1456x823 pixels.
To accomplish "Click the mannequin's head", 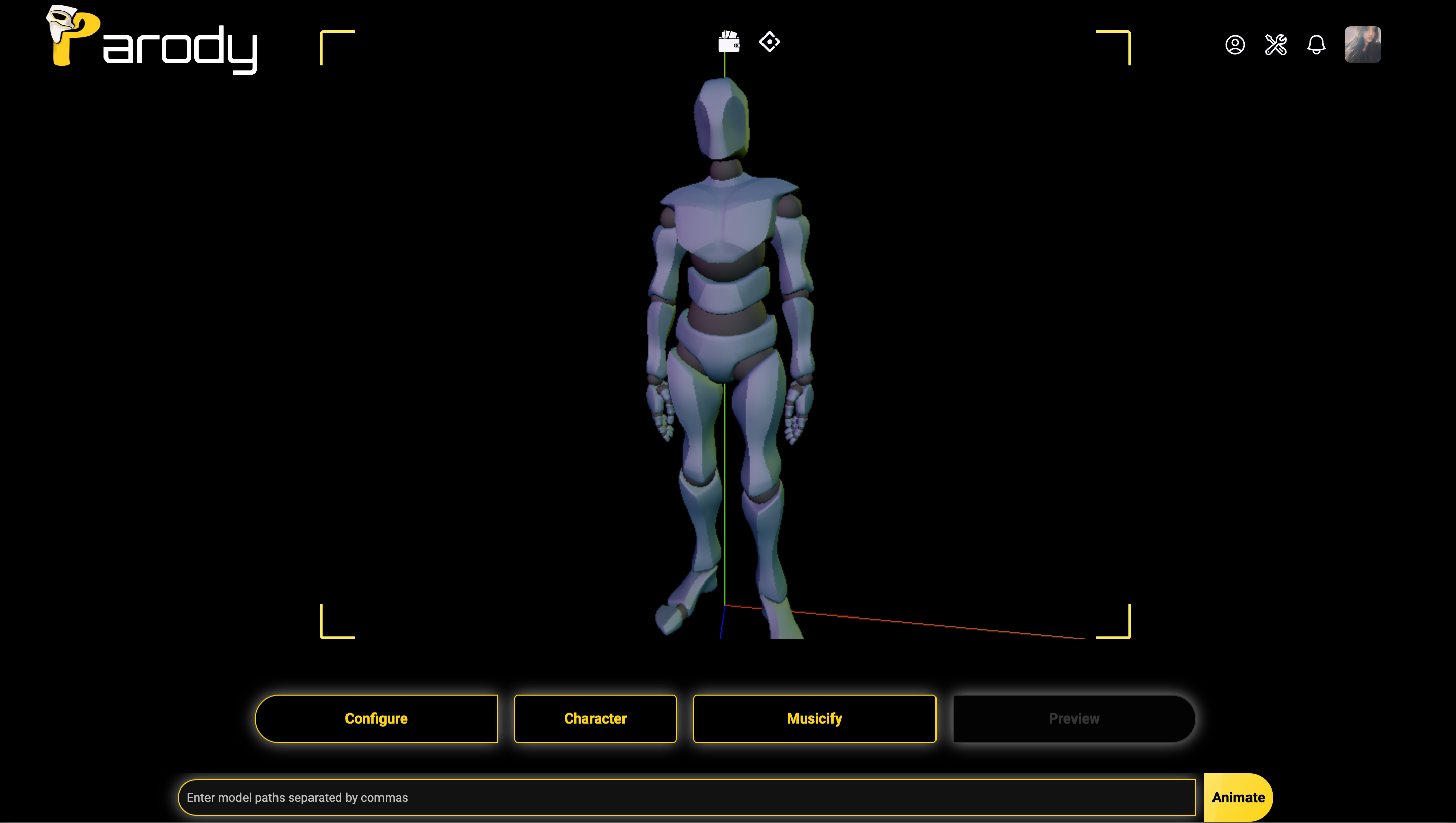I will tap(721, 119).
